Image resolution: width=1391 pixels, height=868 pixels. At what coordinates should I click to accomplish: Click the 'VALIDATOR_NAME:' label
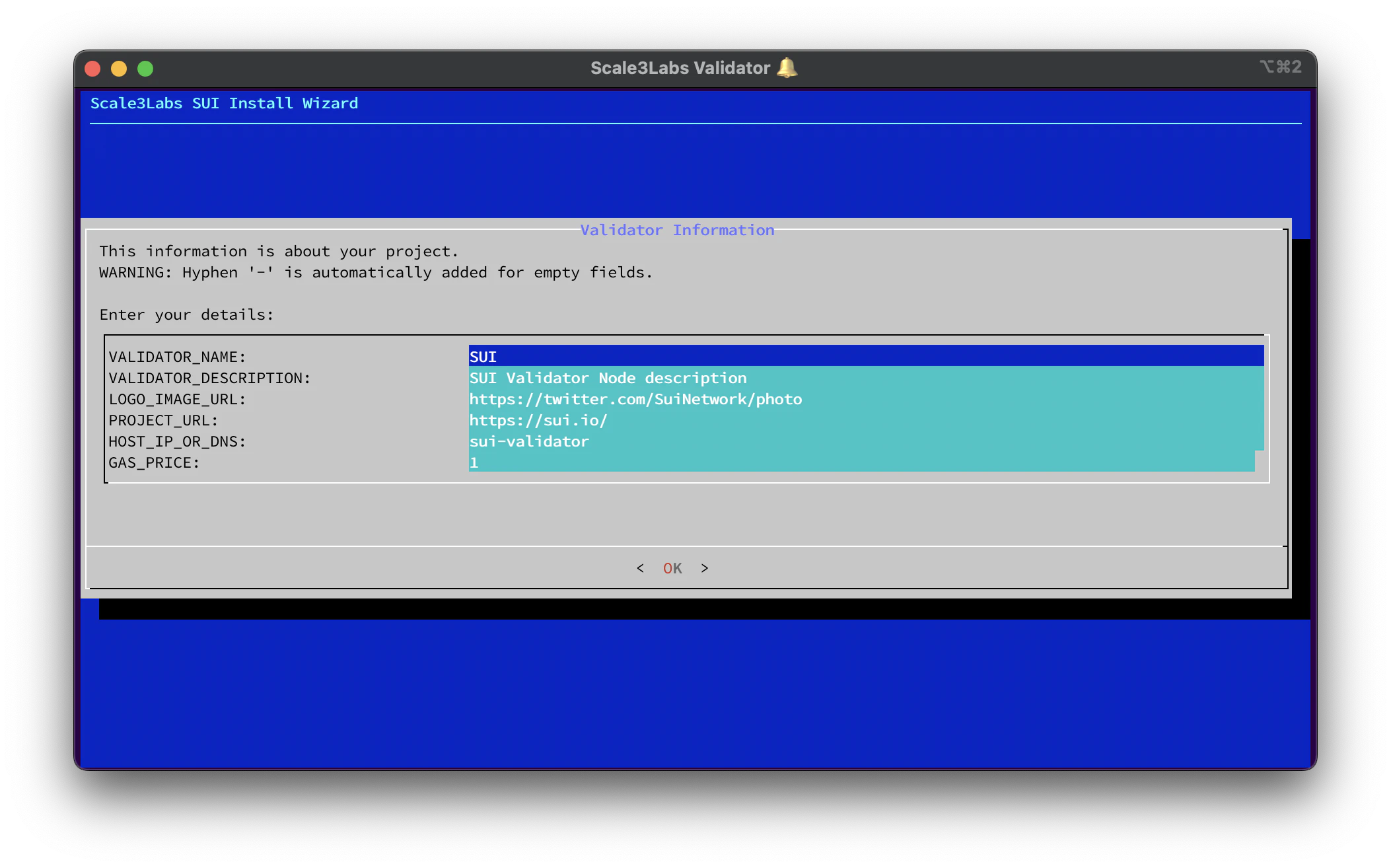point(177,357)
